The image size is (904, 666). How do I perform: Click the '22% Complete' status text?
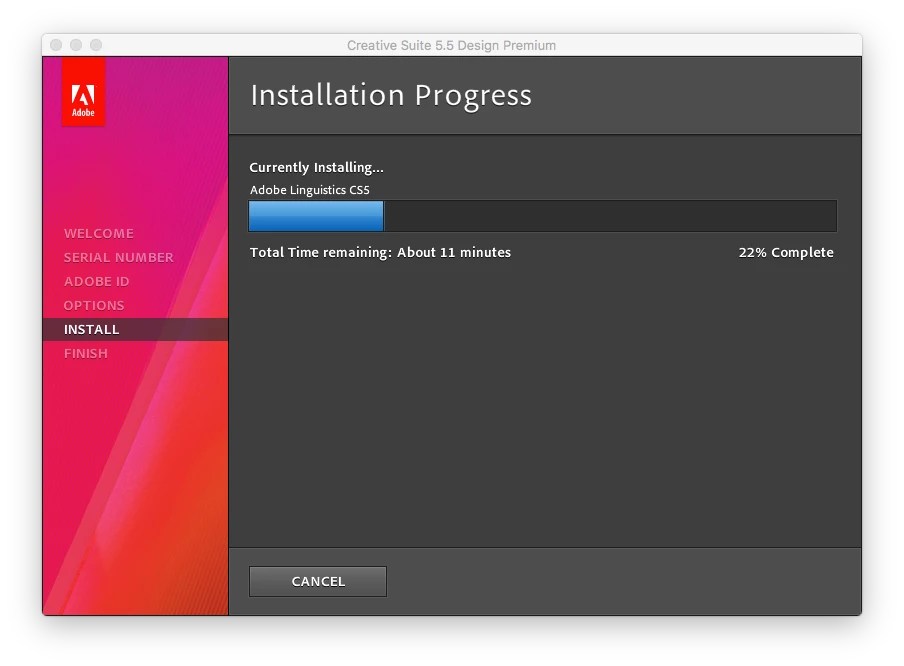786,253
